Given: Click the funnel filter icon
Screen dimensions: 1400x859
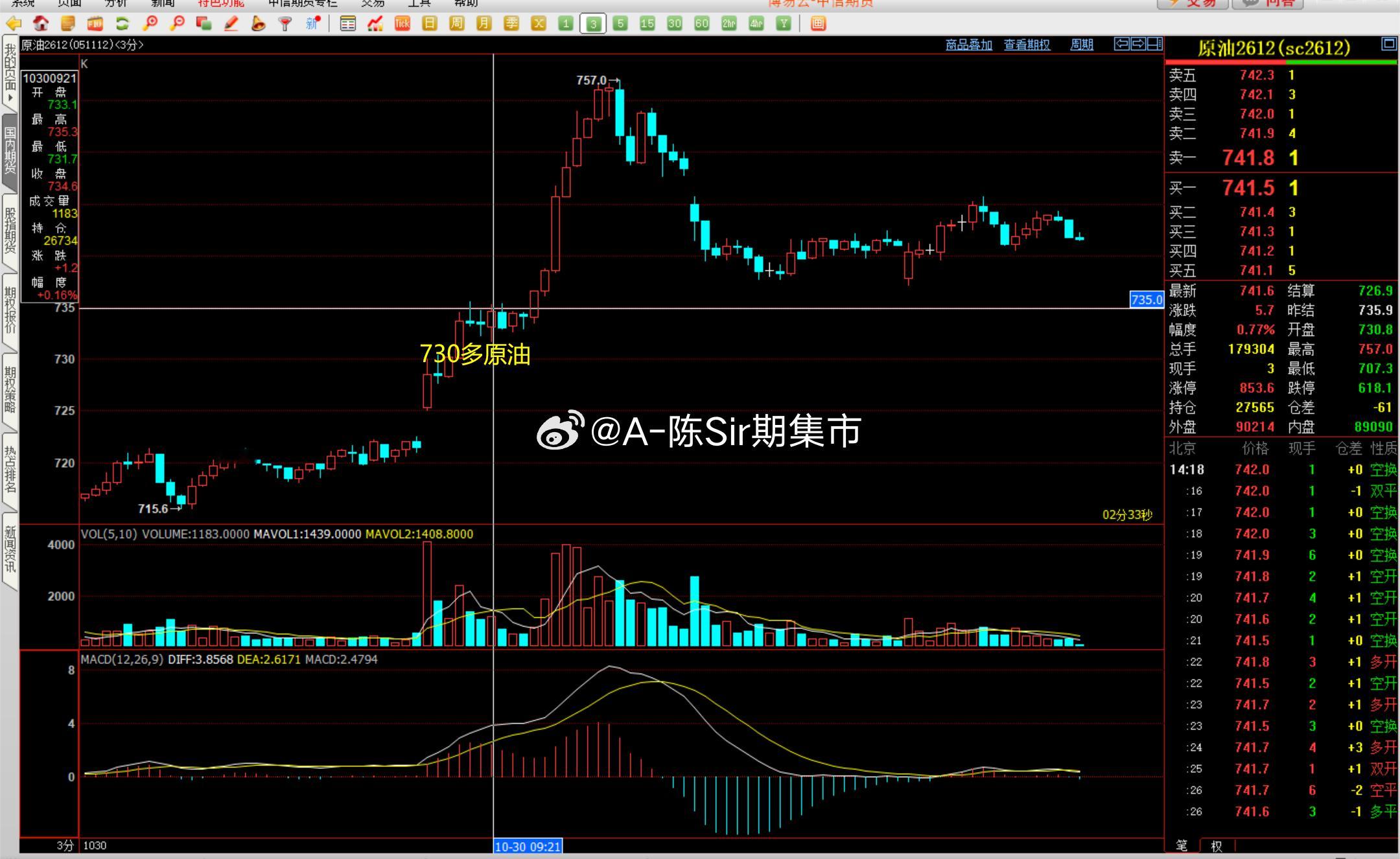Looking at the screenshot, I should pos(285,24).
